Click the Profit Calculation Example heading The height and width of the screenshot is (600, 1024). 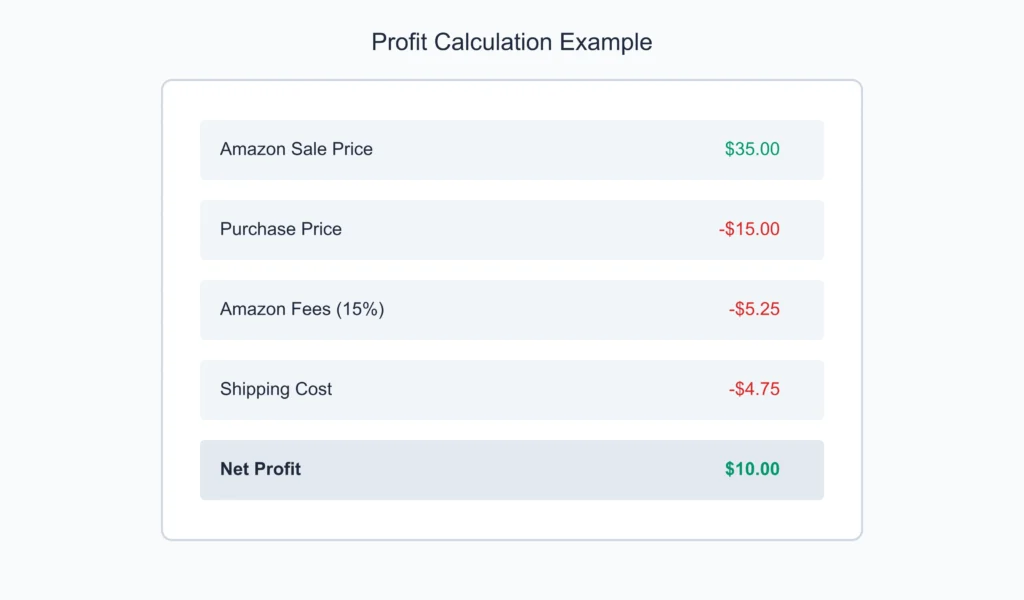click(x=511, y=42)
